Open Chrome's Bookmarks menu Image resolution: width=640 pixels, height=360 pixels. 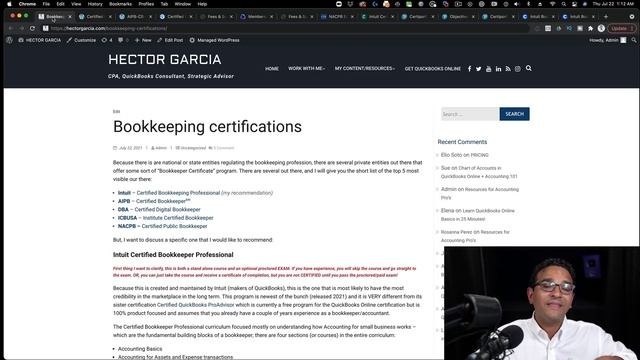(120, 4)
